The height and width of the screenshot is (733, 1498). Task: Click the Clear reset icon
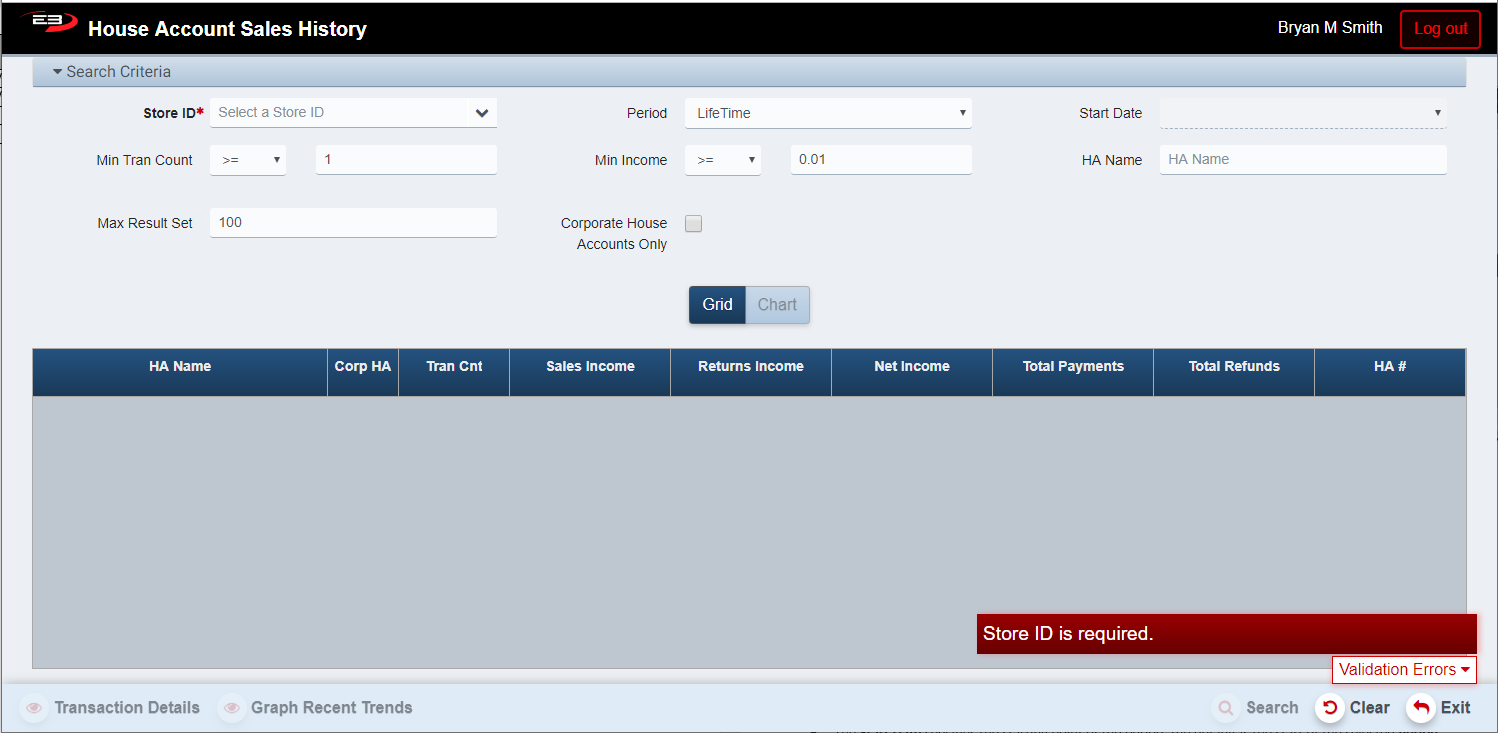[x=1329, y=708]
